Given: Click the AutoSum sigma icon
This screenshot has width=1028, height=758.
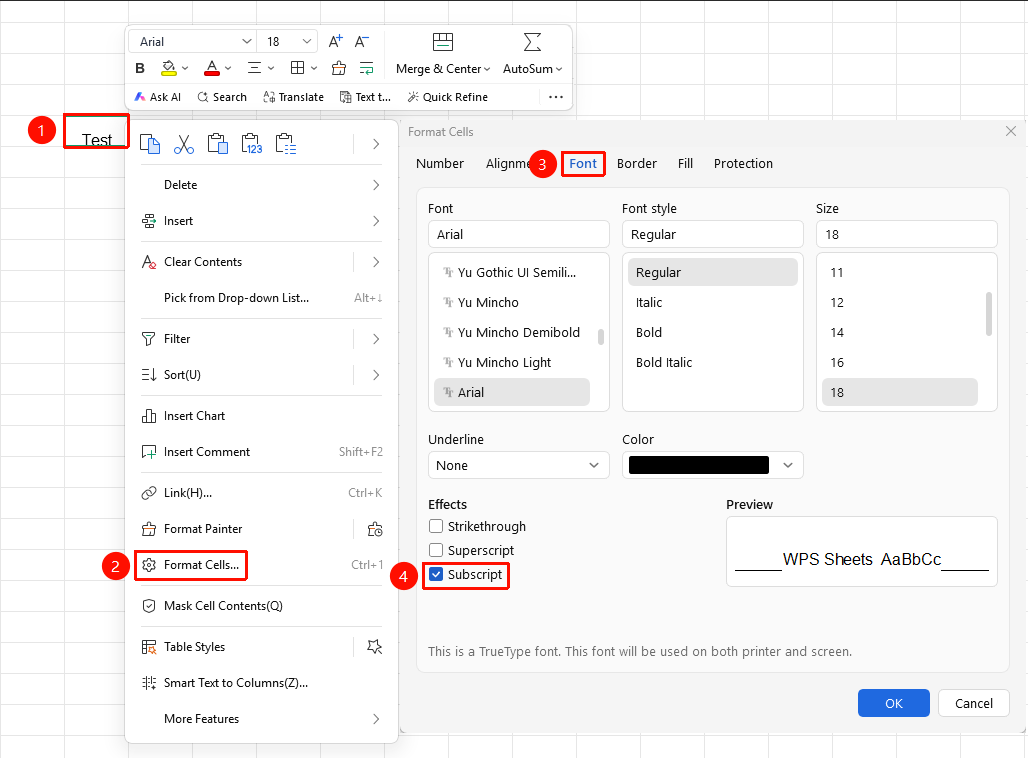Looking at the screenshot, I should (x=532, y=42).
